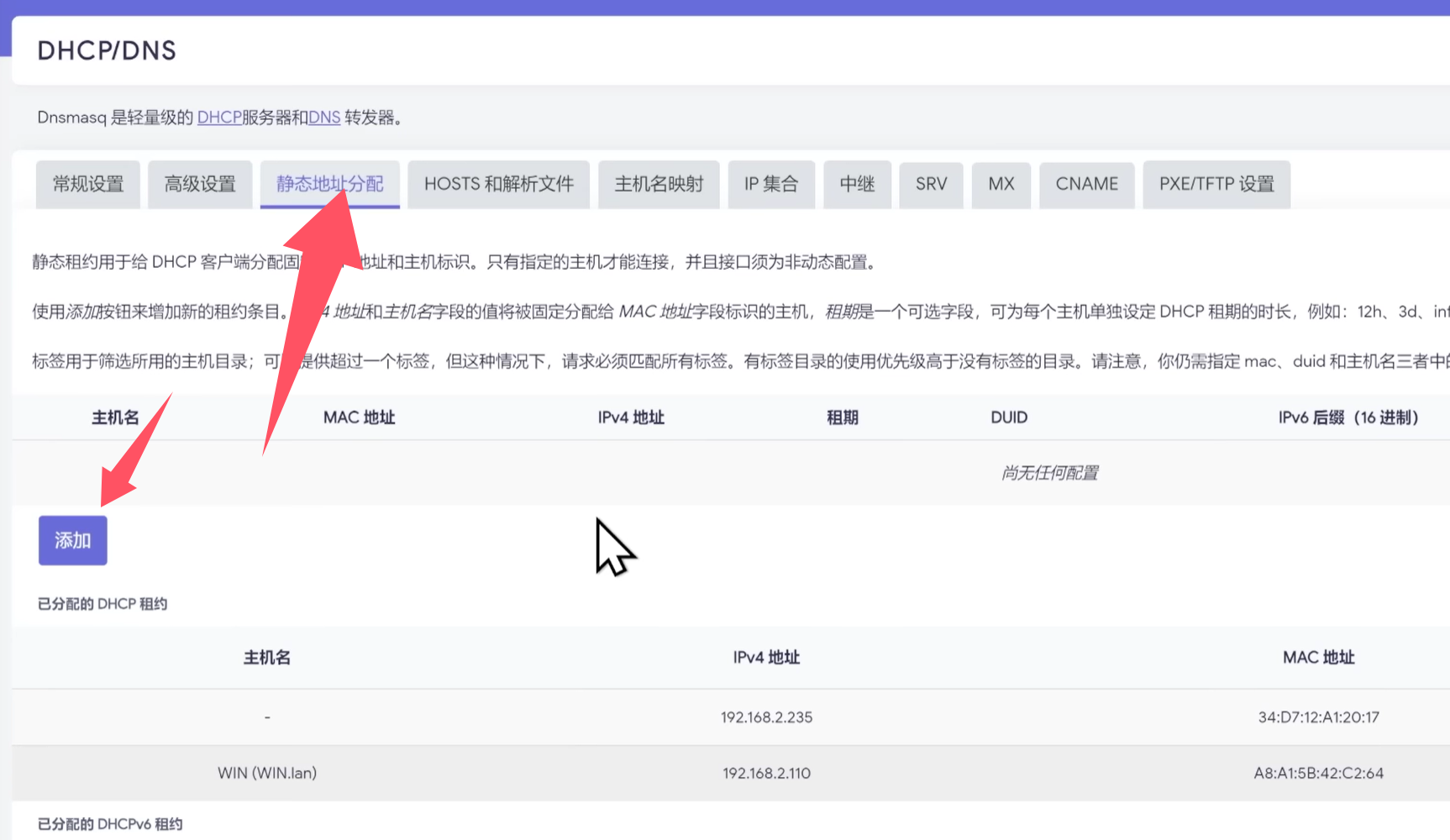This screenshot has width=1450, height=840.
Task: Select the MX tab
Action: [x=1001, y=184]
